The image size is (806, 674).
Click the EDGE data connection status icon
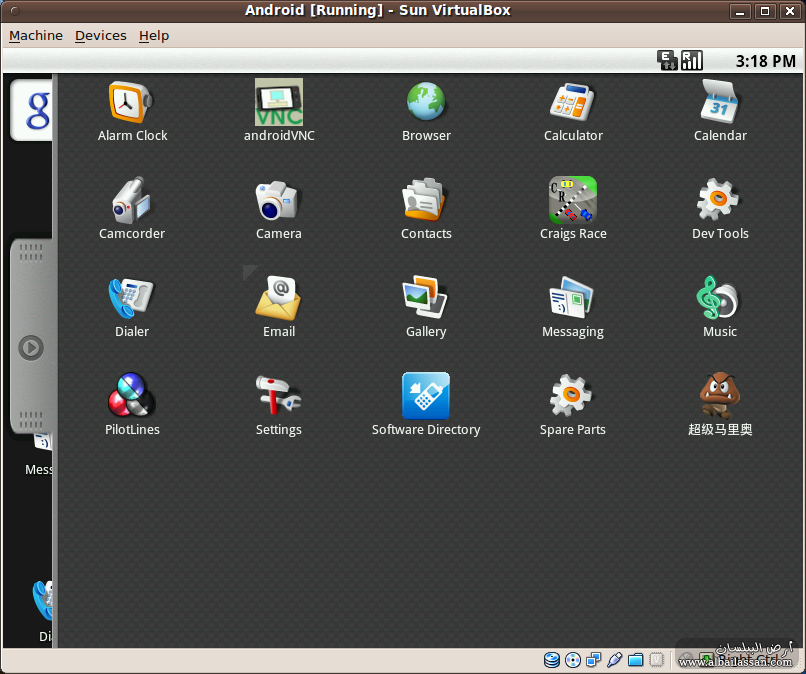point(667,60)
